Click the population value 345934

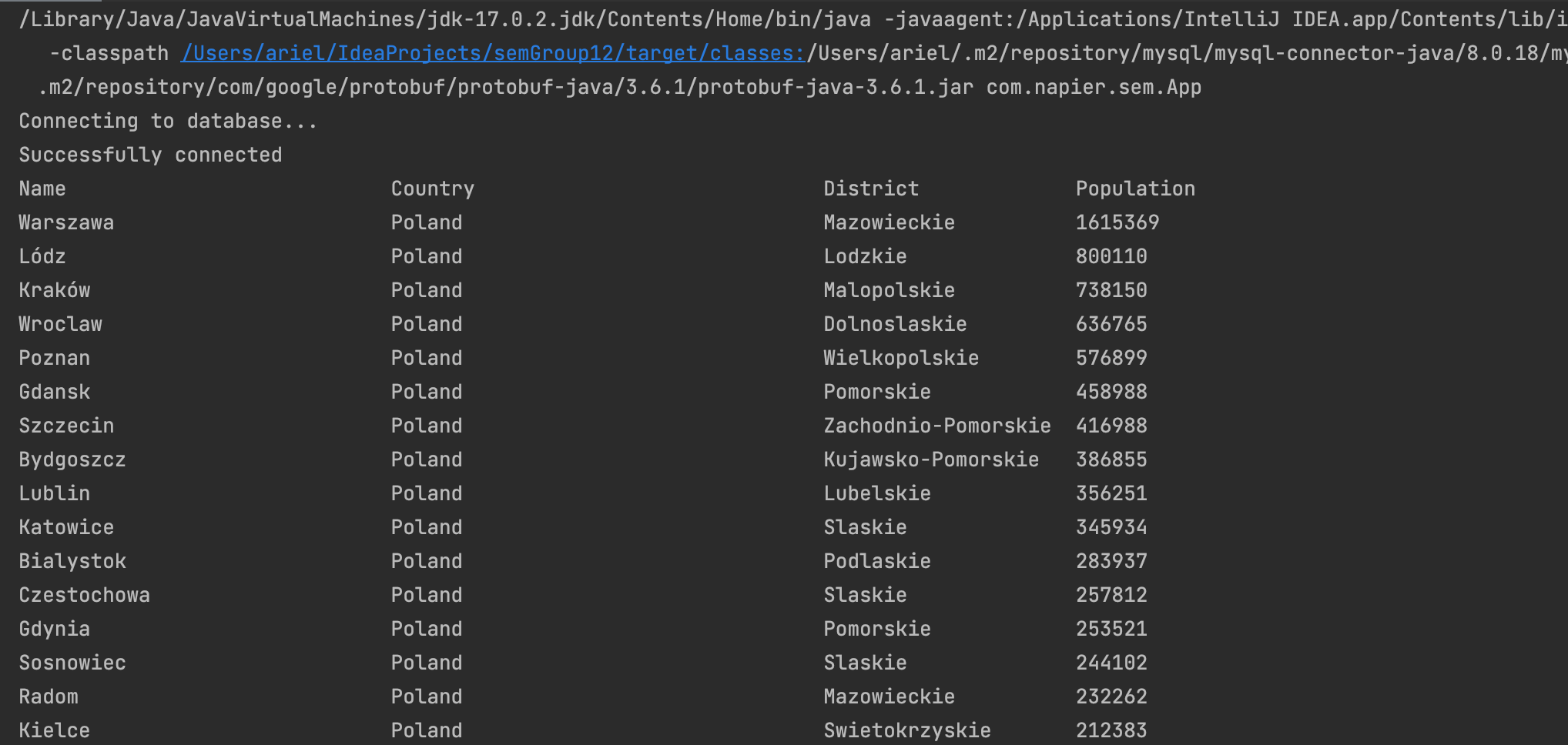tap(1111, 527)
